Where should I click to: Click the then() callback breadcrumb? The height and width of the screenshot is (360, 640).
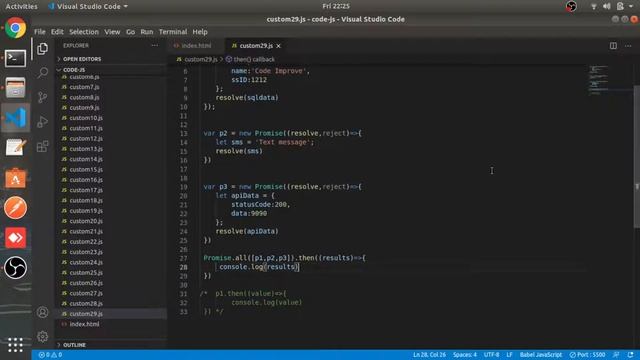[x=250, y=60]
